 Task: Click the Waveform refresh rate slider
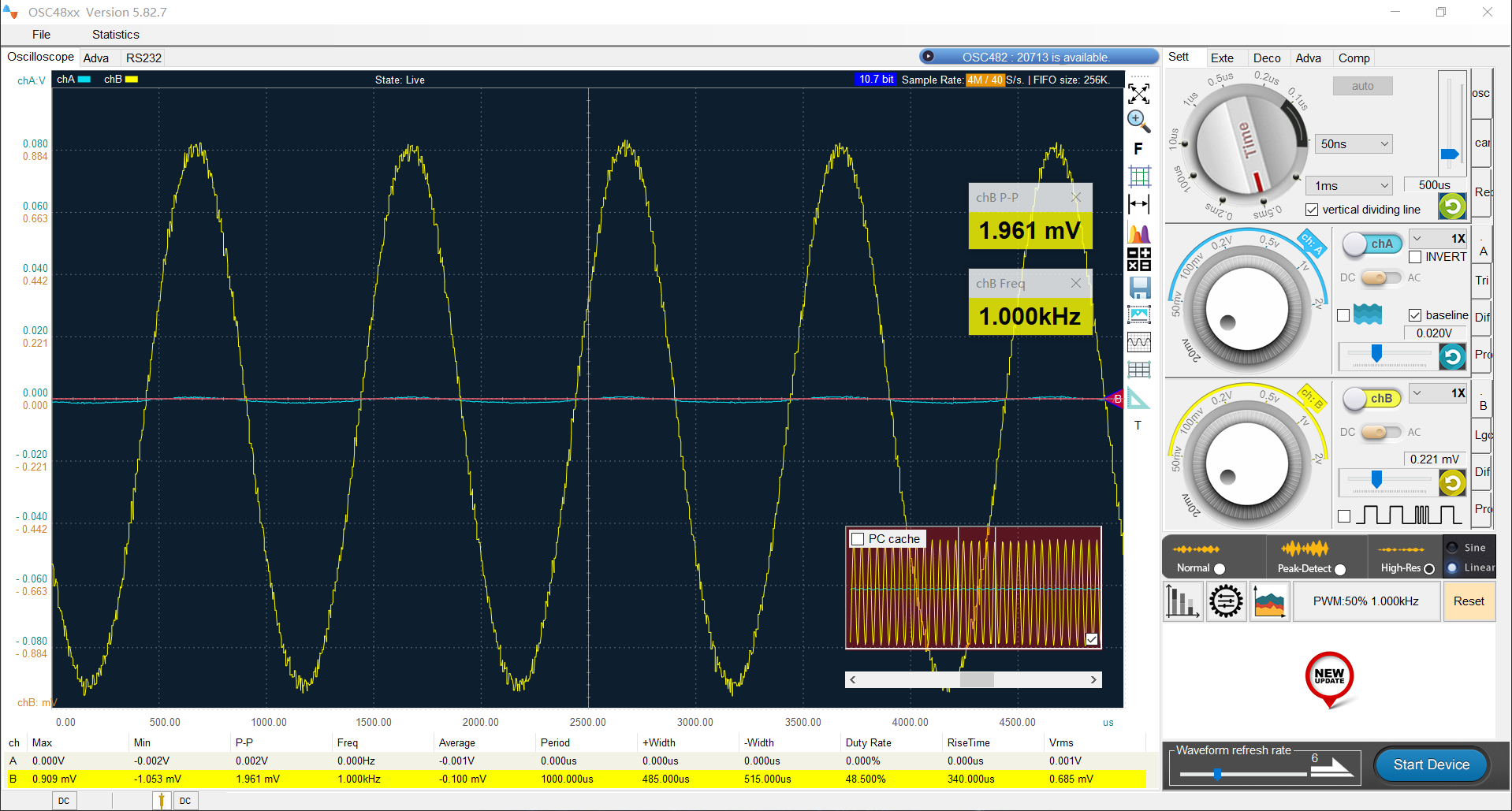pos(1242,775)
